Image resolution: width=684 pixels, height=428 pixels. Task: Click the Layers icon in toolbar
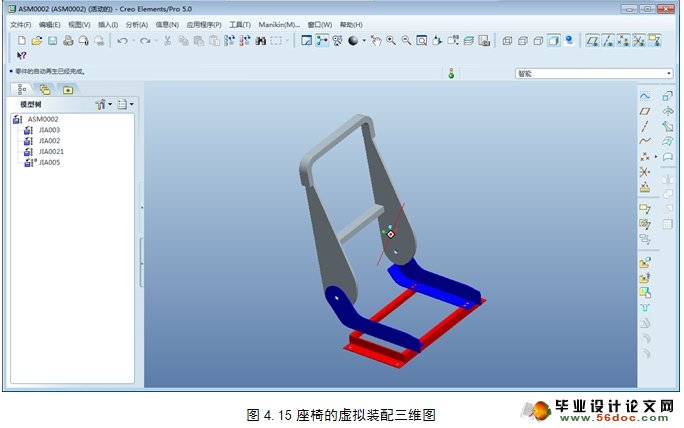(469, 41)
